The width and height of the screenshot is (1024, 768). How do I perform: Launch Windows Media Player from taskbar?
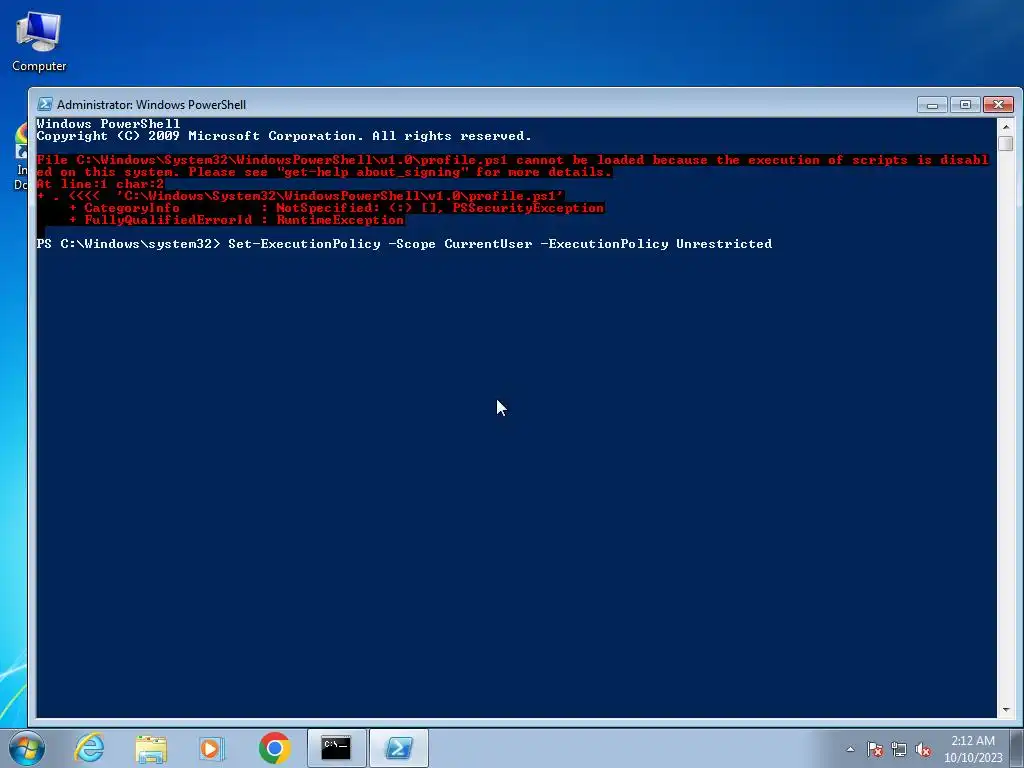click(212, 748)
